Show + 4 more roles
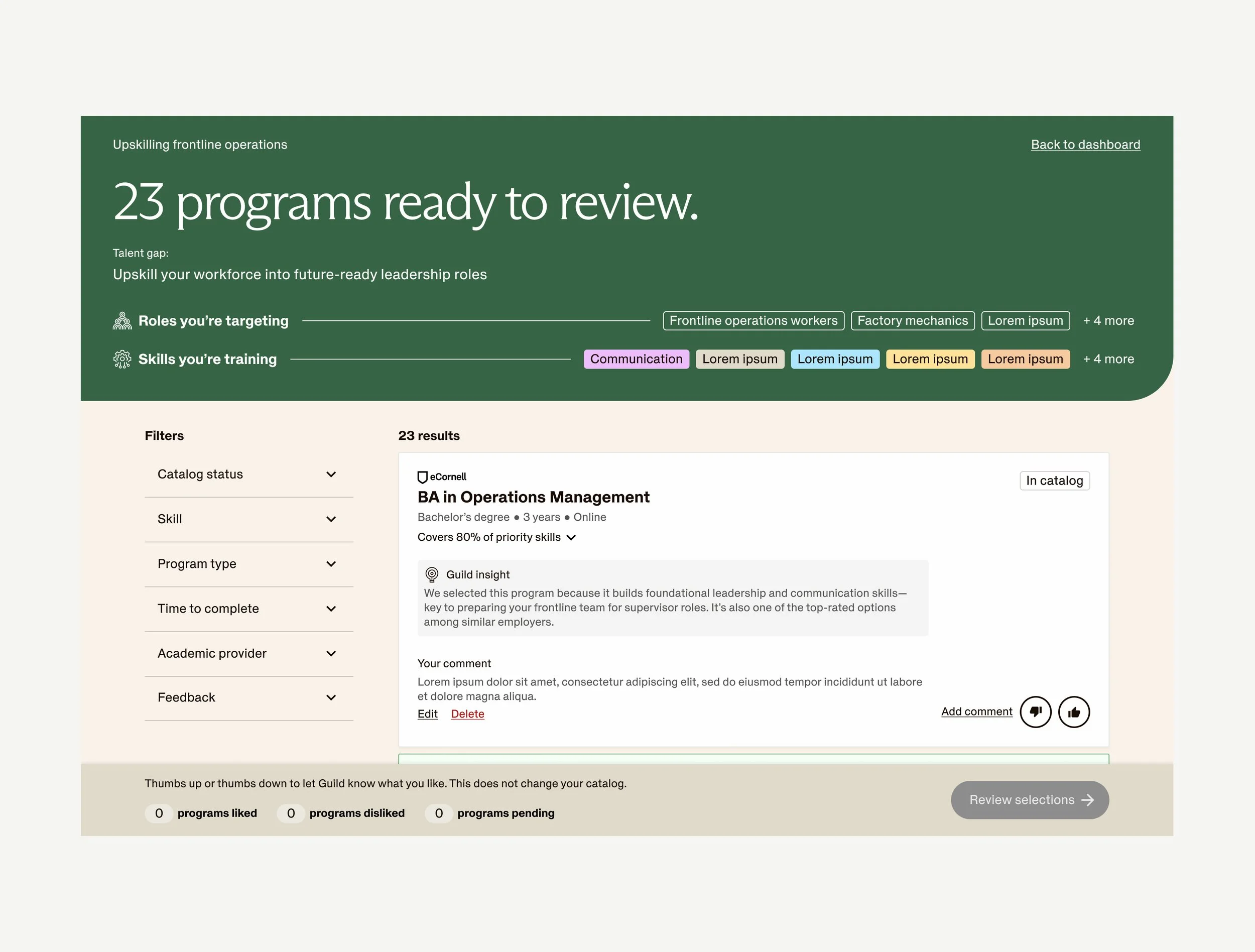This screenshot has height=952, width=1255. [1108, 320]
